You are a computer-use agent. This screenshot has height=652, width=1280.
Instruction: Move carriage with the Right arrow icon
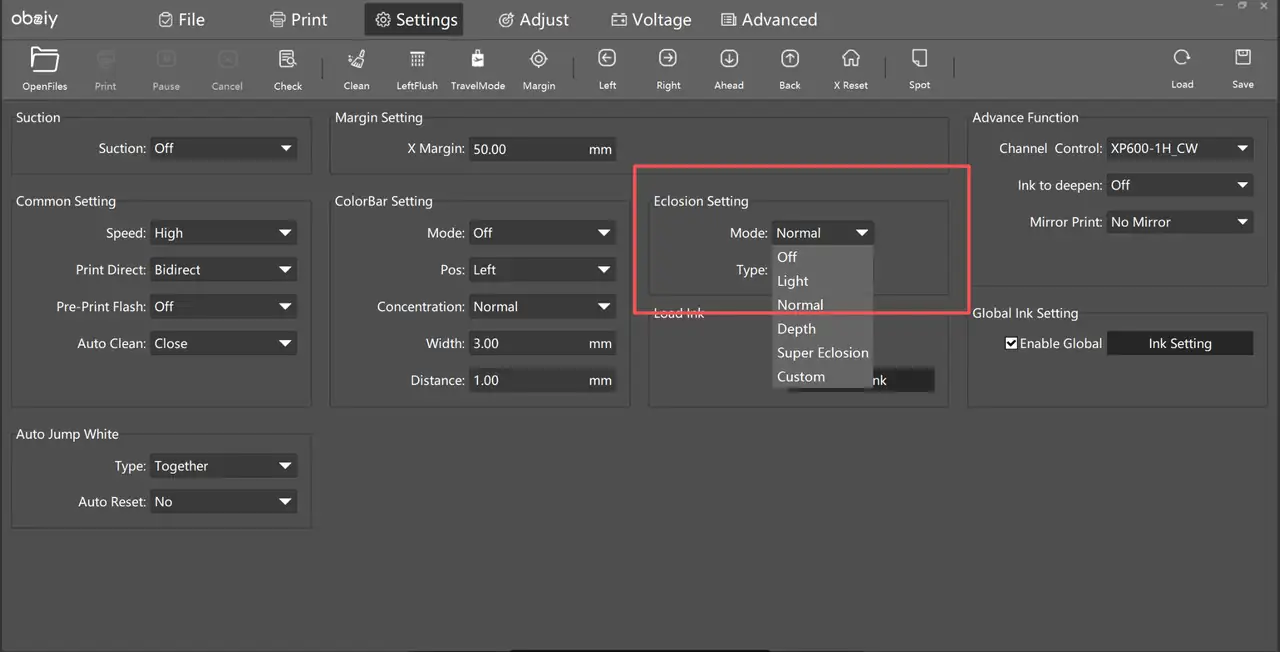[x=668, y=58]
